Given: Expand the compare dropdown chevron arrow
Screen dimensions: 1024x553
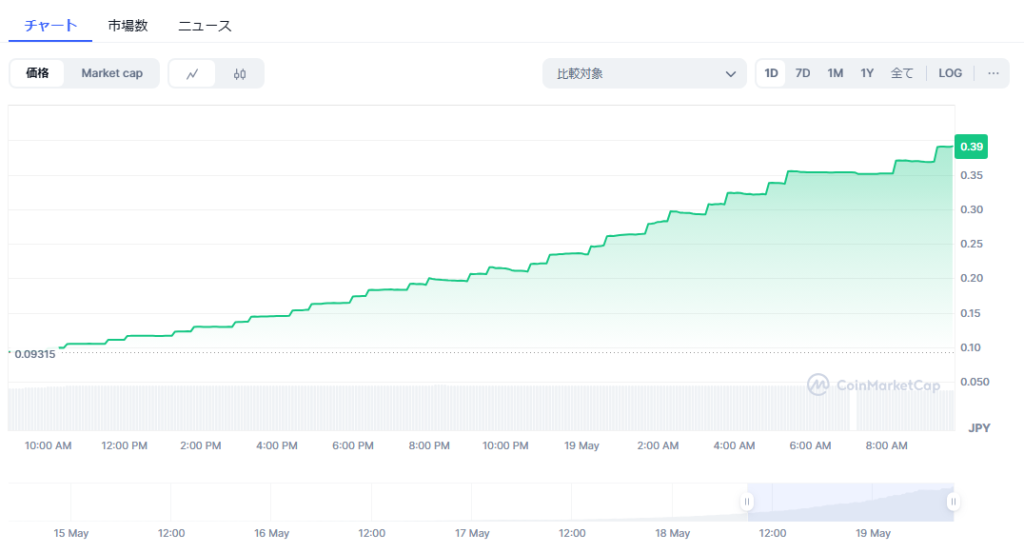Looking at the screenshot, I should pyautogui.click(x=729, y=74).
